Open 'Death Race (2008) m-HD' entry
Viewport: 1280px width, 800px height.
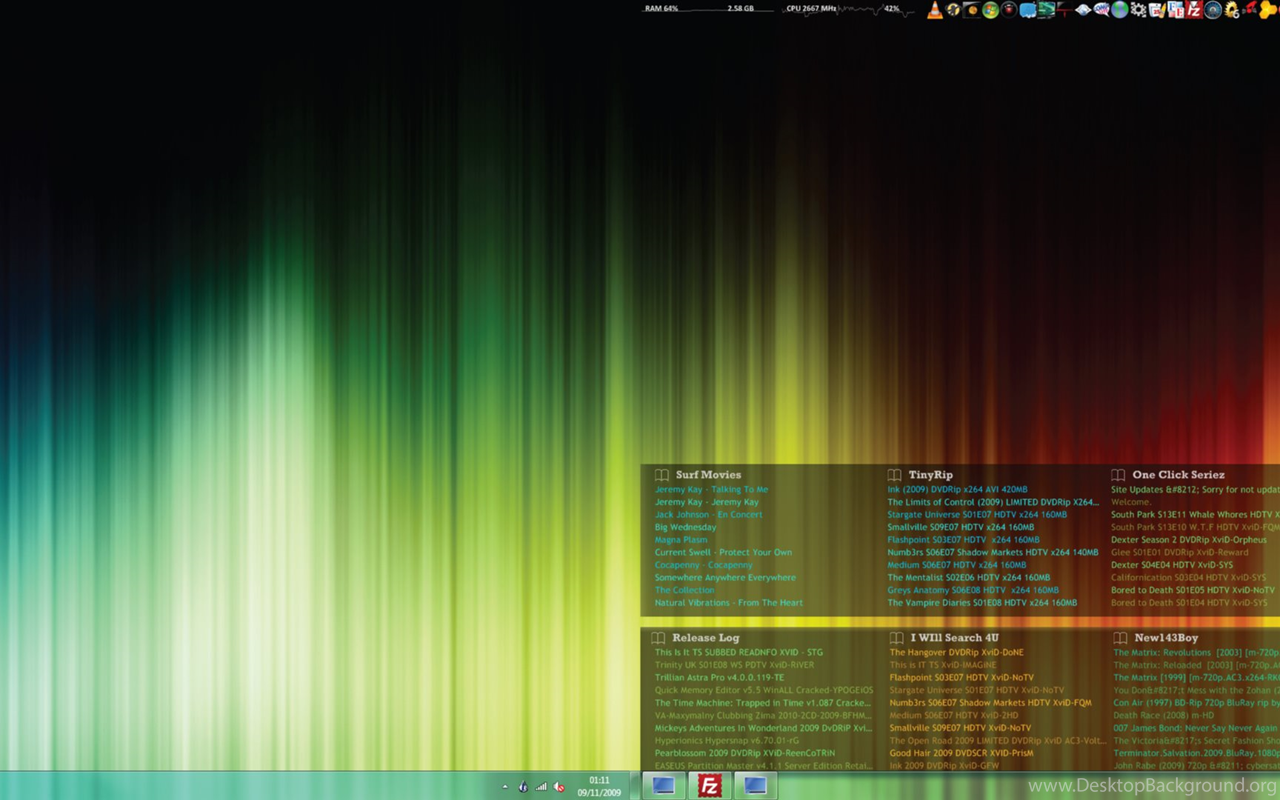pyautogui.click(x=1164, y=716)
